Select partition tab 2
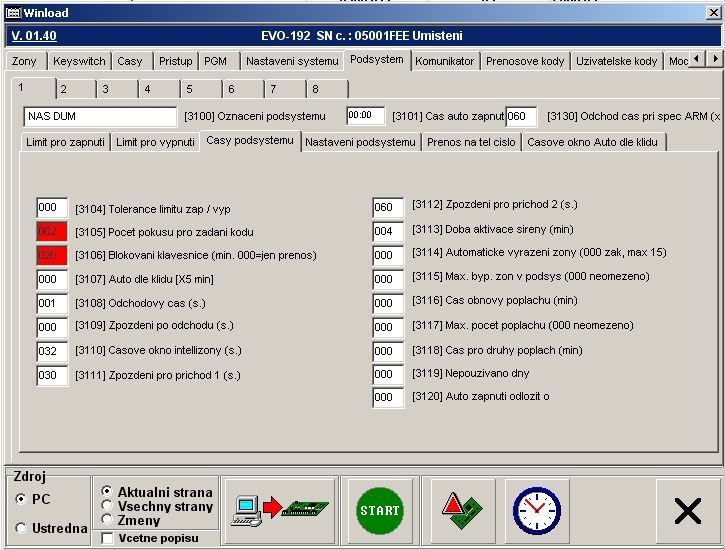This screenshot has height=550, width=725. click(62, 89)
